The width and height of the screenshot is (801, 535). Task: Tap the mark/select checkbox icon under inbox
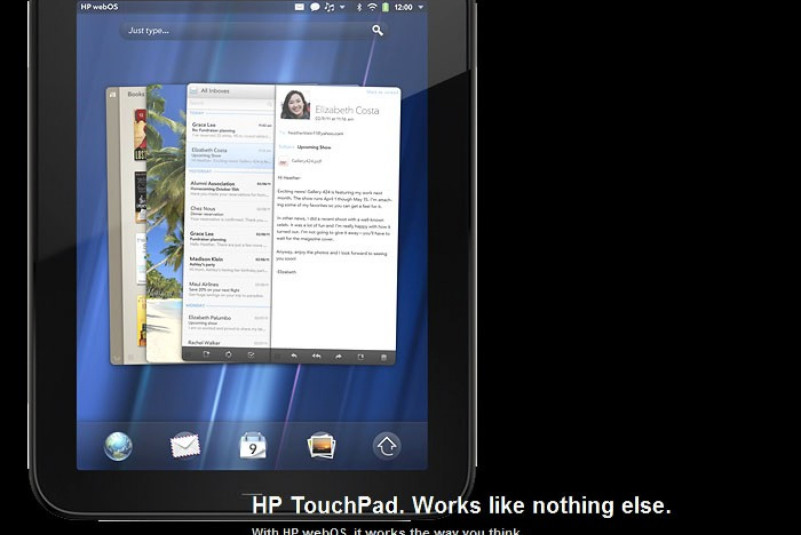(251, 355)
